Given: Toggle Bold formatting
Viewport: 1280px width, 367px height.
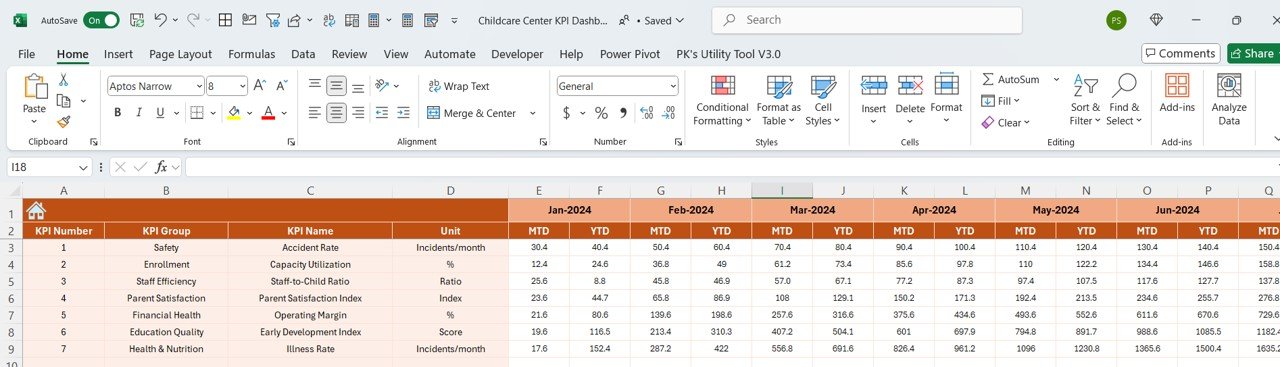Looking at the screenshot, I should [x=117, y=113].
